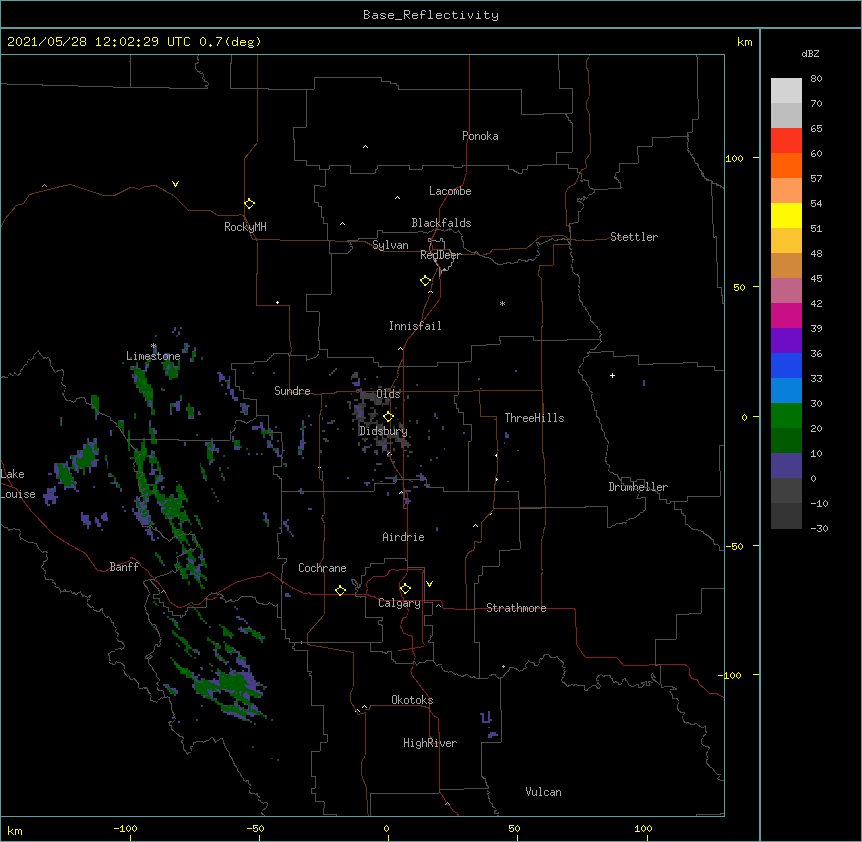Click the Olds city label
Image resolution: width=862 pixels, height=842 pixels.
(x=388, y=394)
